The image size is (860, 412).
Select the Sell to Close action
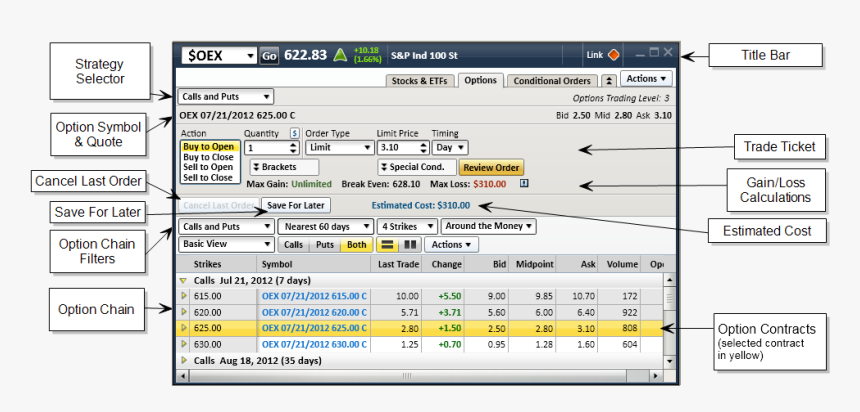pyautogui.click(x=208, y=177)
